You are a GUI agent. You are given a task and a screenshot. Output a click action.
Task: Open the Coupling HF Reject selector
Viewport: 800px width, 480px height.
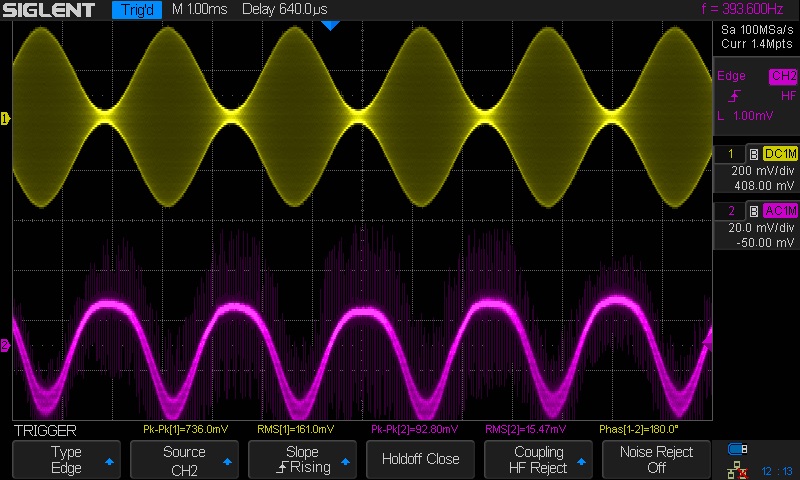(538, 460)
